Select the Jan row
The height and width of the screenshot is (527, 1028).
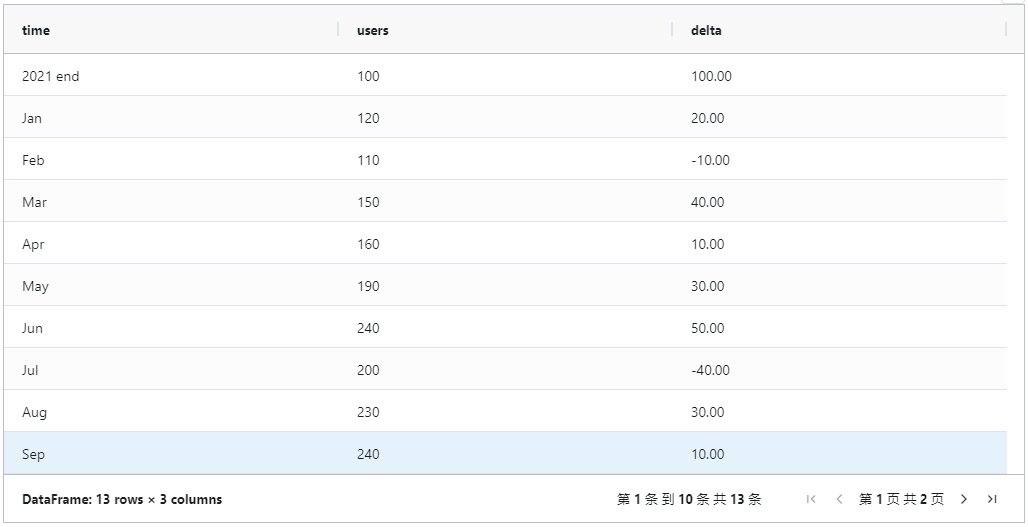(32, 118)
